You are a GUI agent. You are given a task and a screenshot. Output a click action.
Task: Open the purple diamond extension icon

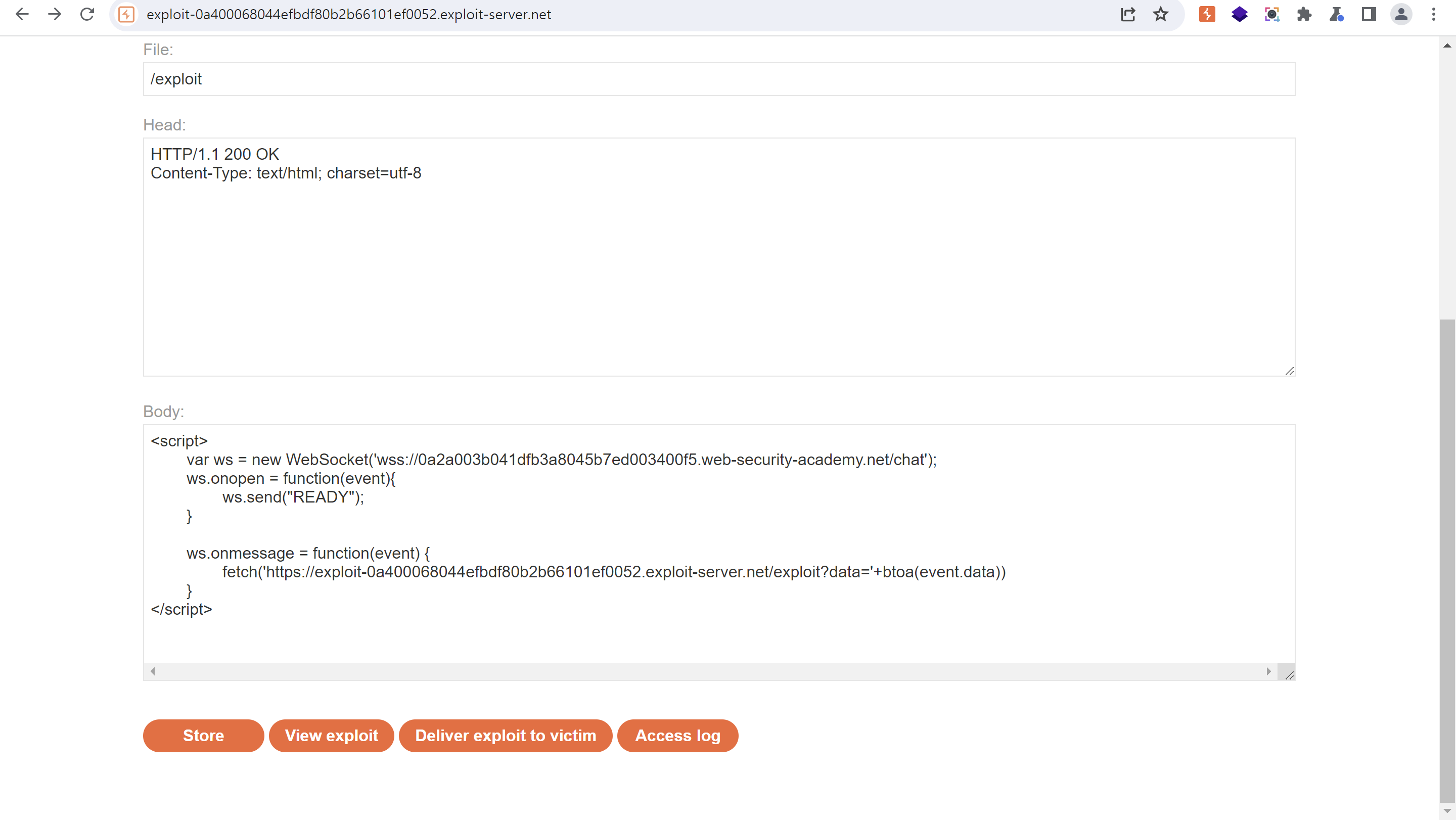(x=1239, y=14)
